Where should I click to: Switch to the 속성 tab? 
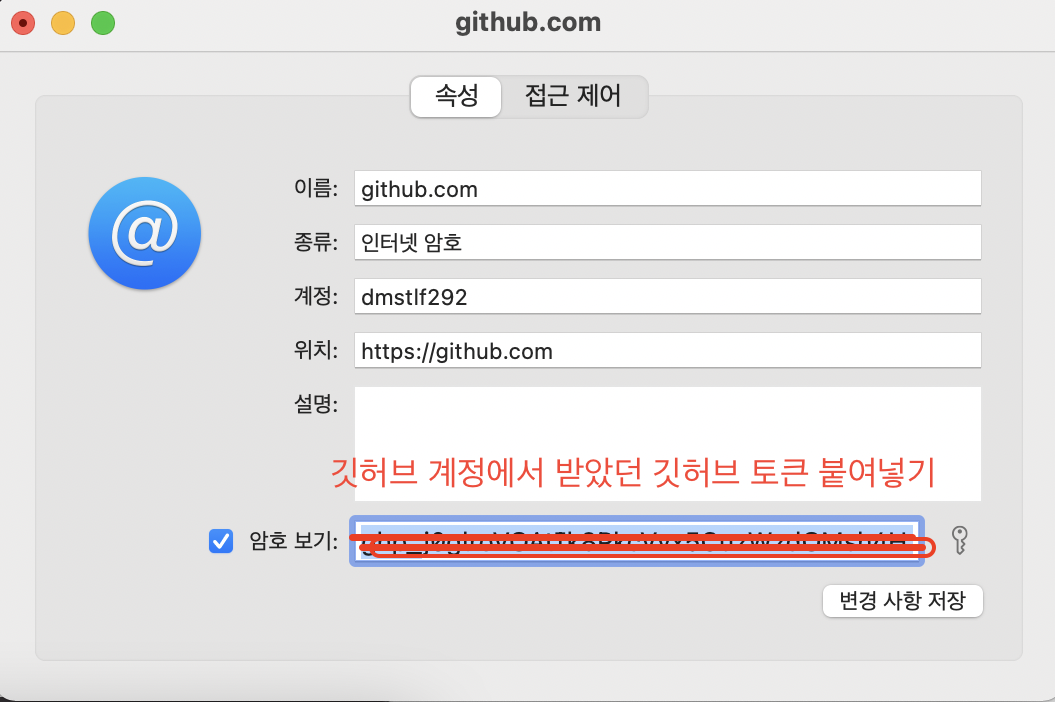456,96
